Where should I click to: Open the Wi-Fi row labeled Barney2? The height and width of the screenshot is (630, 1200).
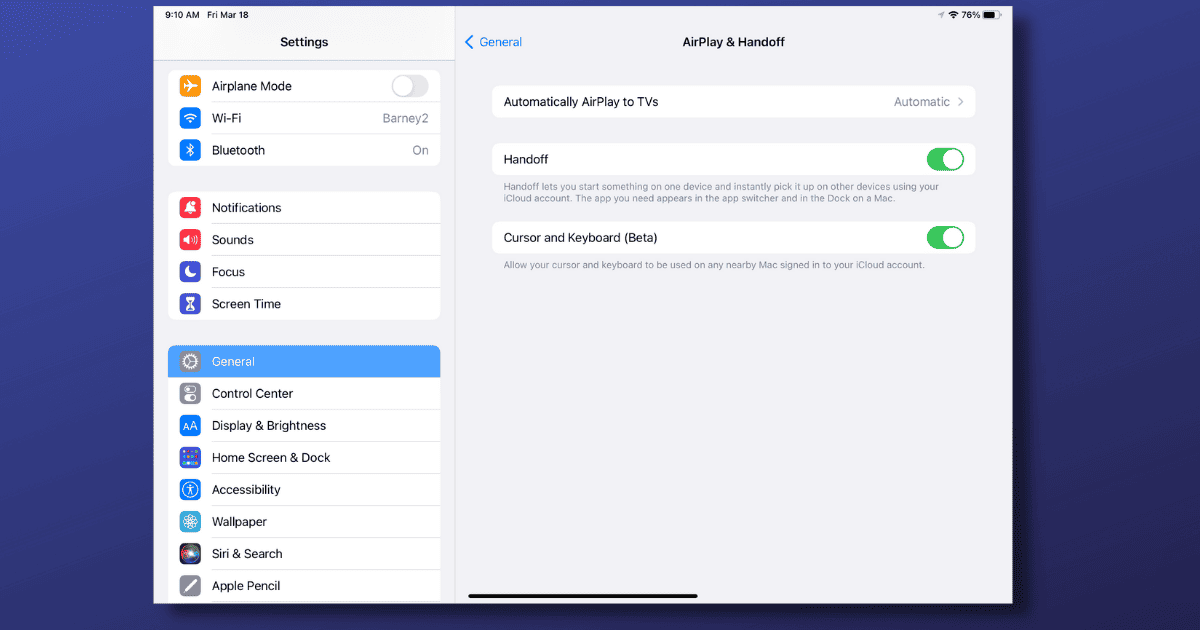[x=304, y=118]
